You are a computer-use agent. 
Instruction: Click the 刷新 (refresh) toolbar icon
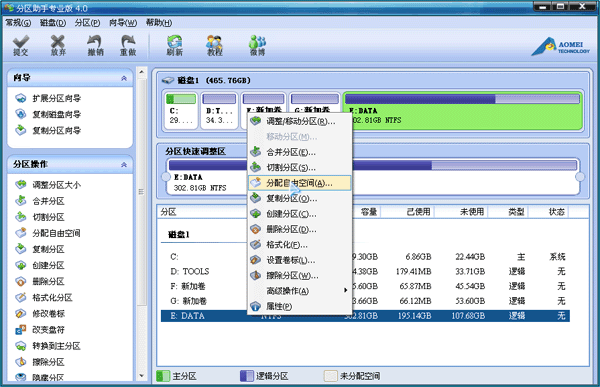pyautogui.click(x=174, y=46)
